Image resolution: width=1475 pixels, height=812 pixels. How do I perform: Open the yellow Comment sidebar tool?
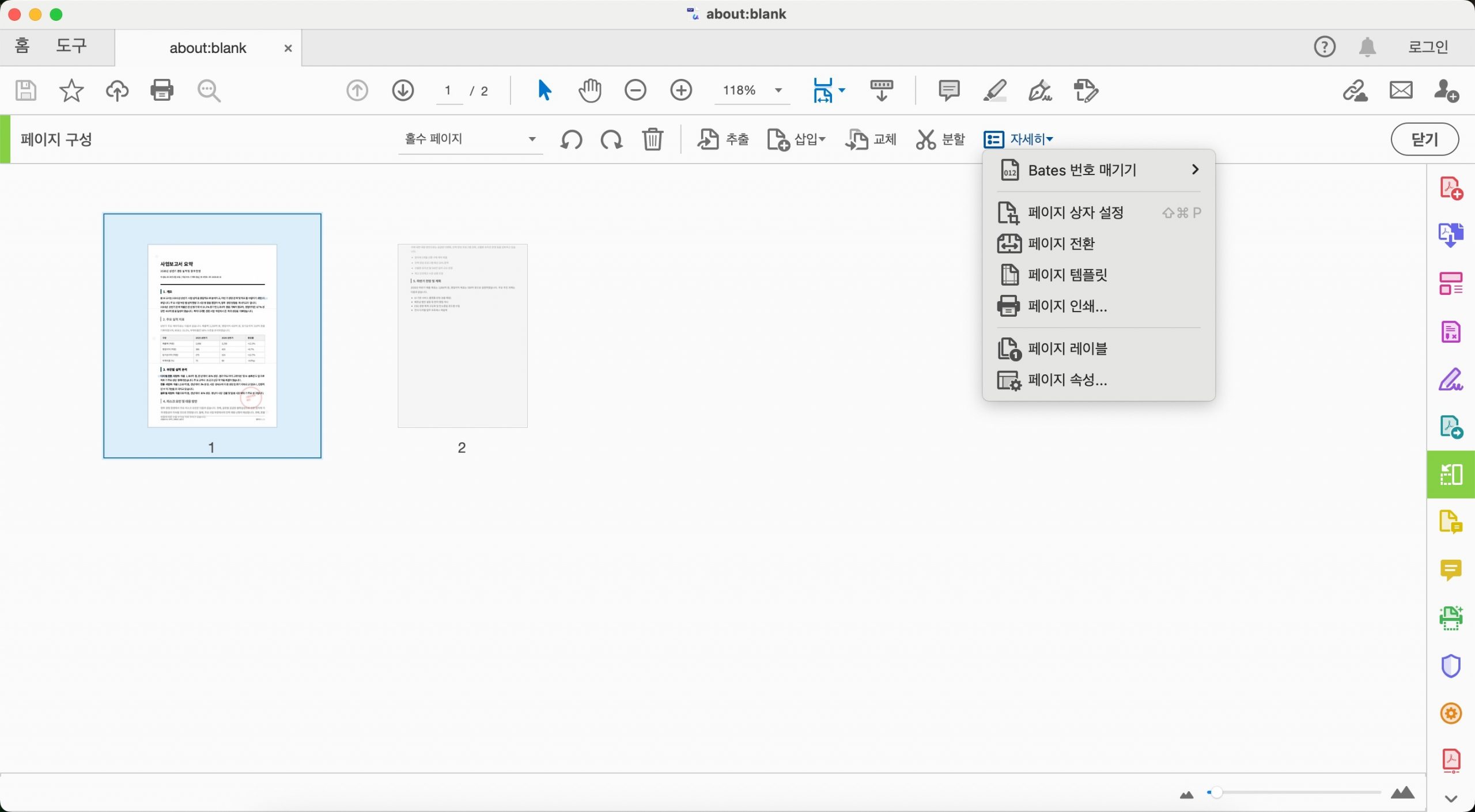(x=1451, y=570)
